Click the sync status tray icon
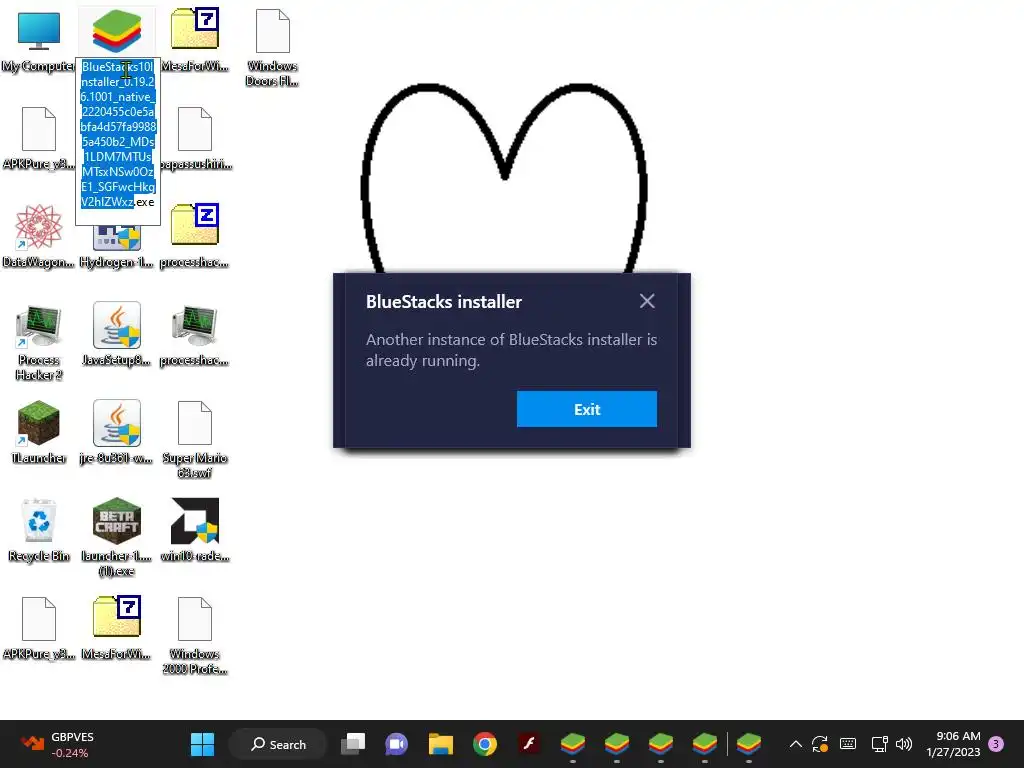 (x=820, y=744)
